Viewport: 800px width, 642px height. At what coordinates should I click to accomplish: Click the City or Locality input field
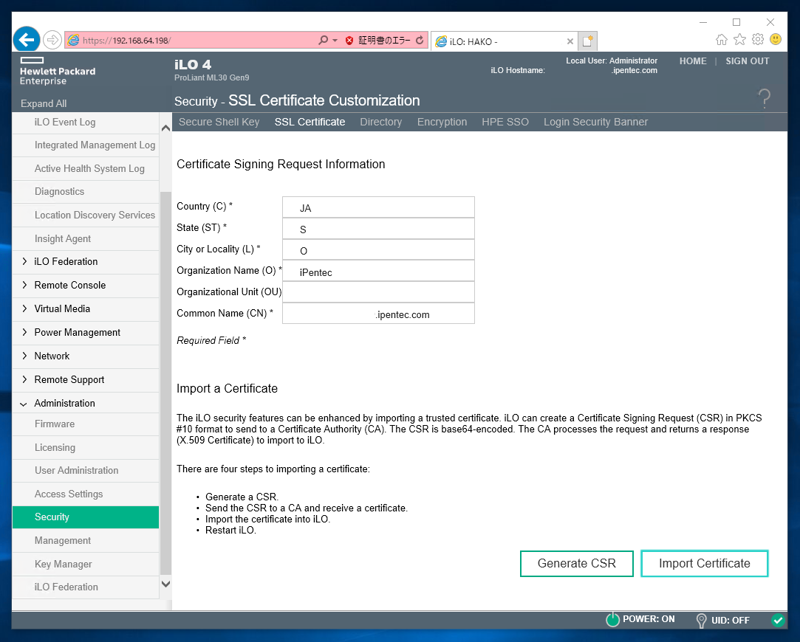coord(378,250)
